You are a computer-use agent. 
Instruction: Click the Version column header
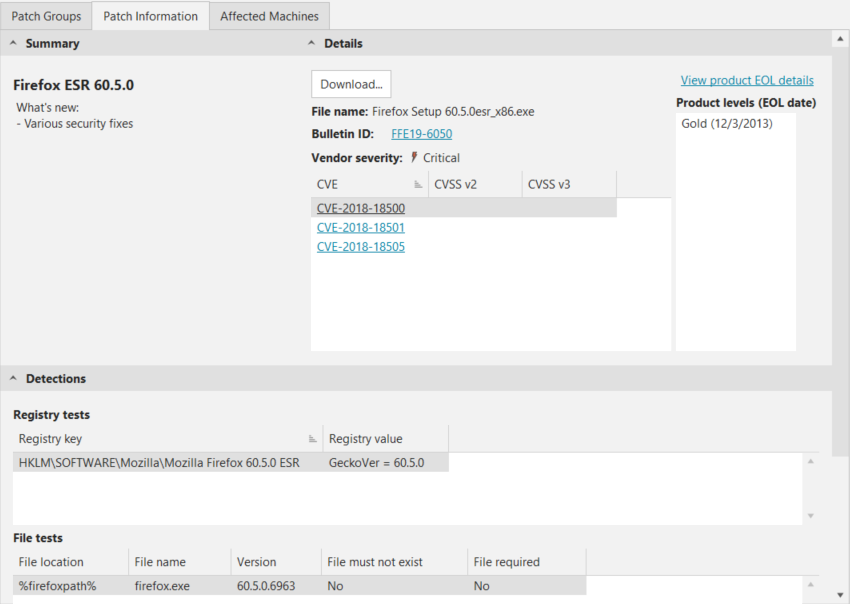pos(276,562)
